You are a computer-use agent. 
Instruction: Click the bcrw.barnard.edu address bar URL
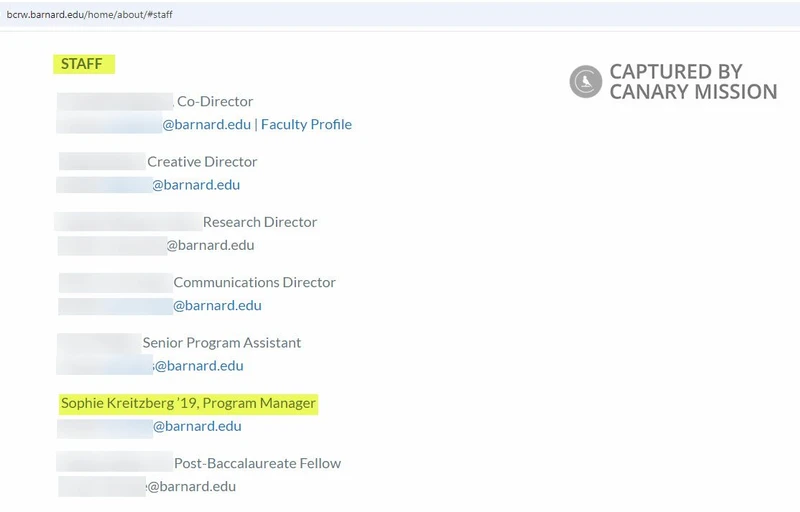pyautogui.click(x=90, y=15)
